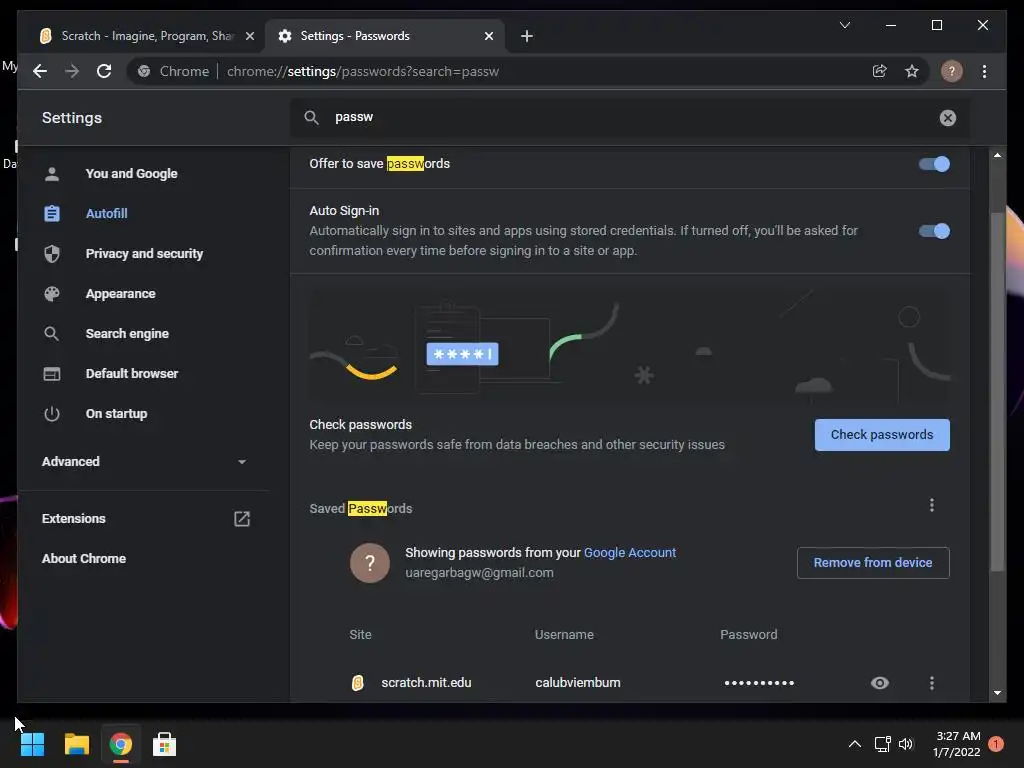The image size is (1024, 768).
Task: Open the Google Account link
Action: tap(630, 552)
